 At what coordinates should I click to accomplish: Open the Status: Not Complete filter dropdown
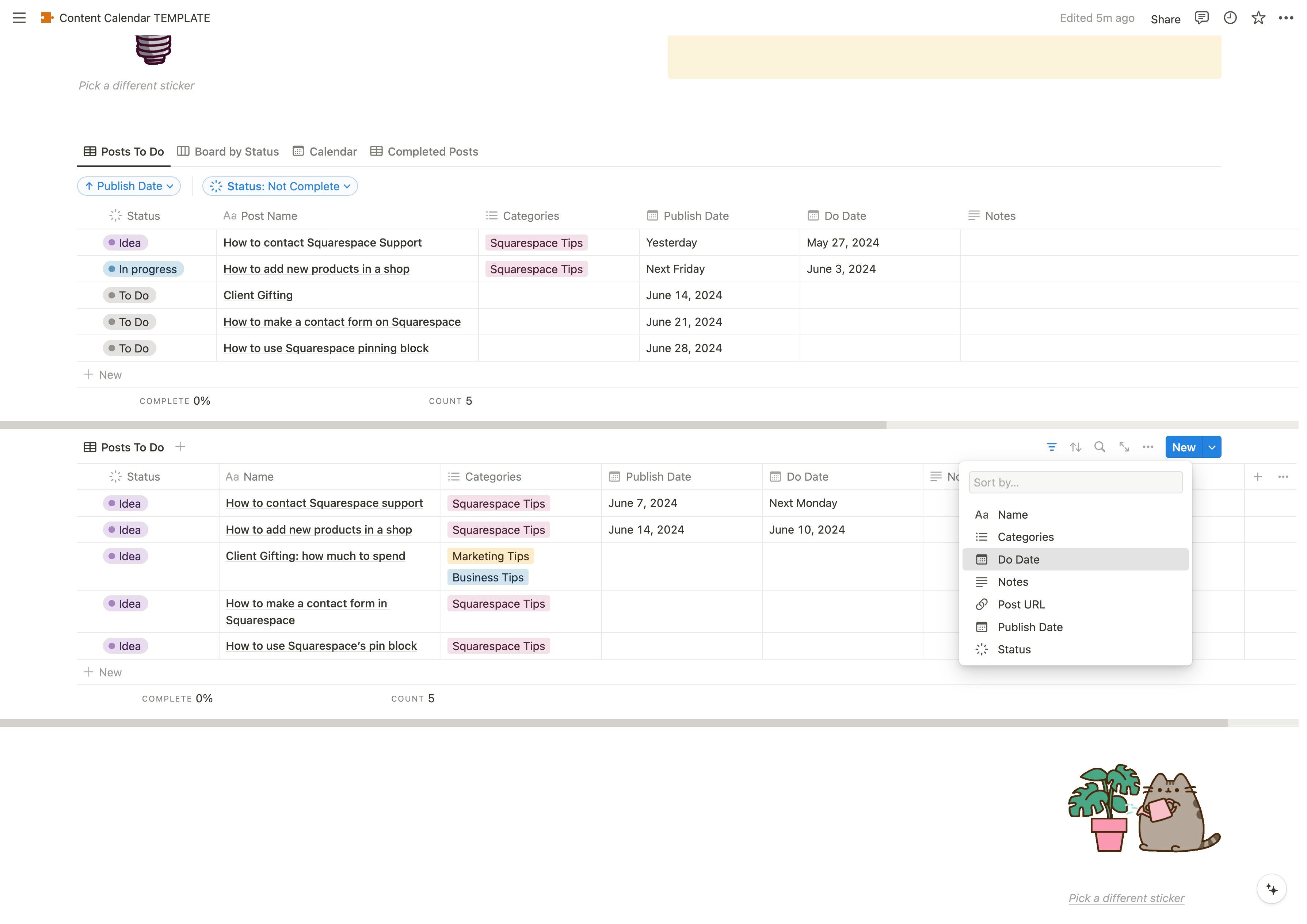[280, 186]
